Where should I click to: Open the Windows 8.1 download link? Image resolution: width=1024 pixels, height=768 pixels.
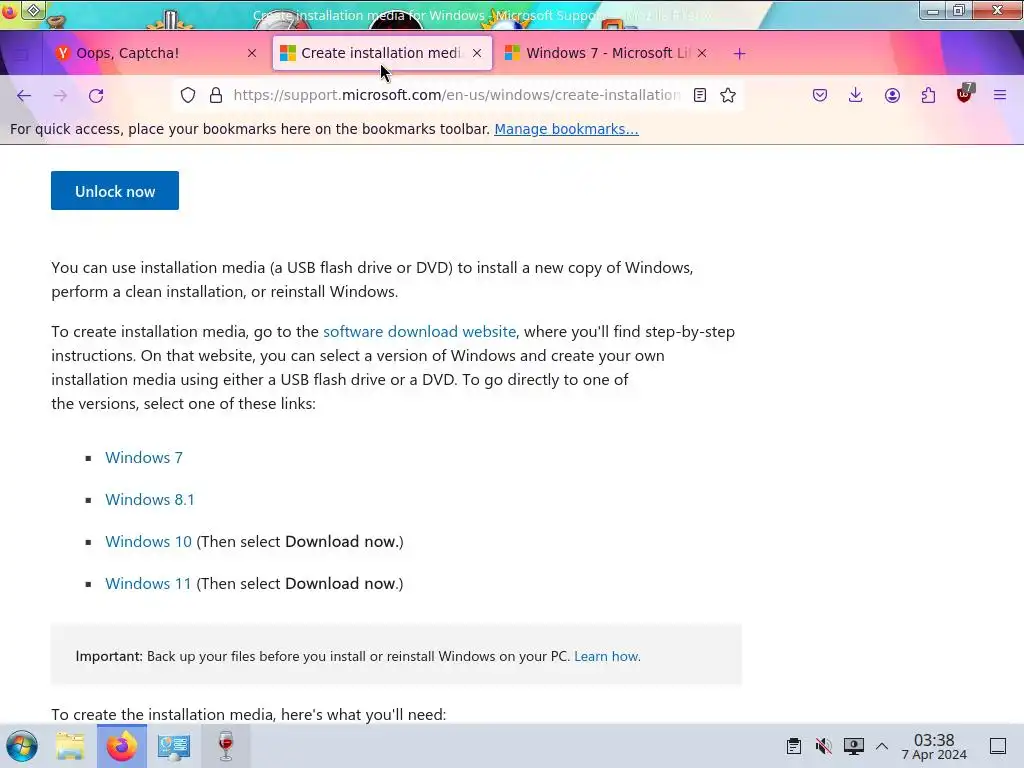[150, 499]
